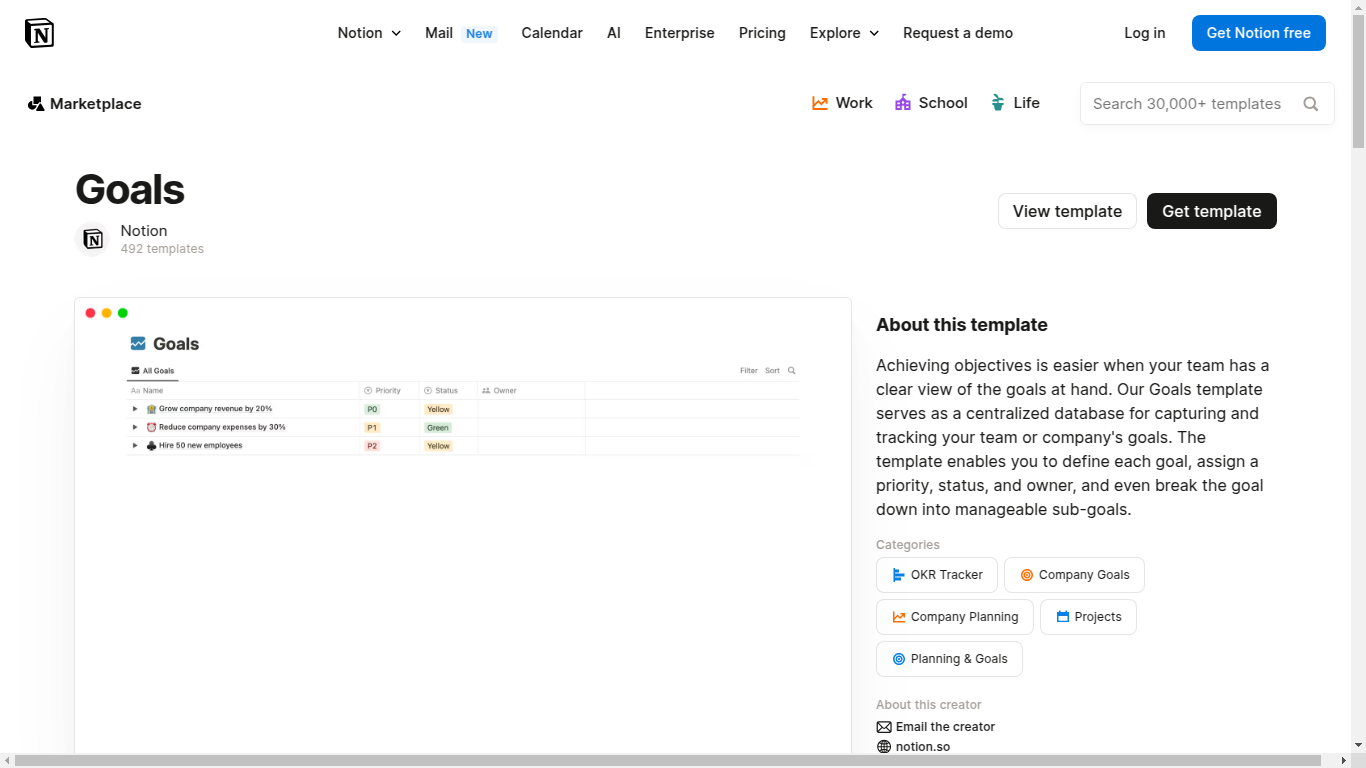Click the Company Planning chart icon

898,617
